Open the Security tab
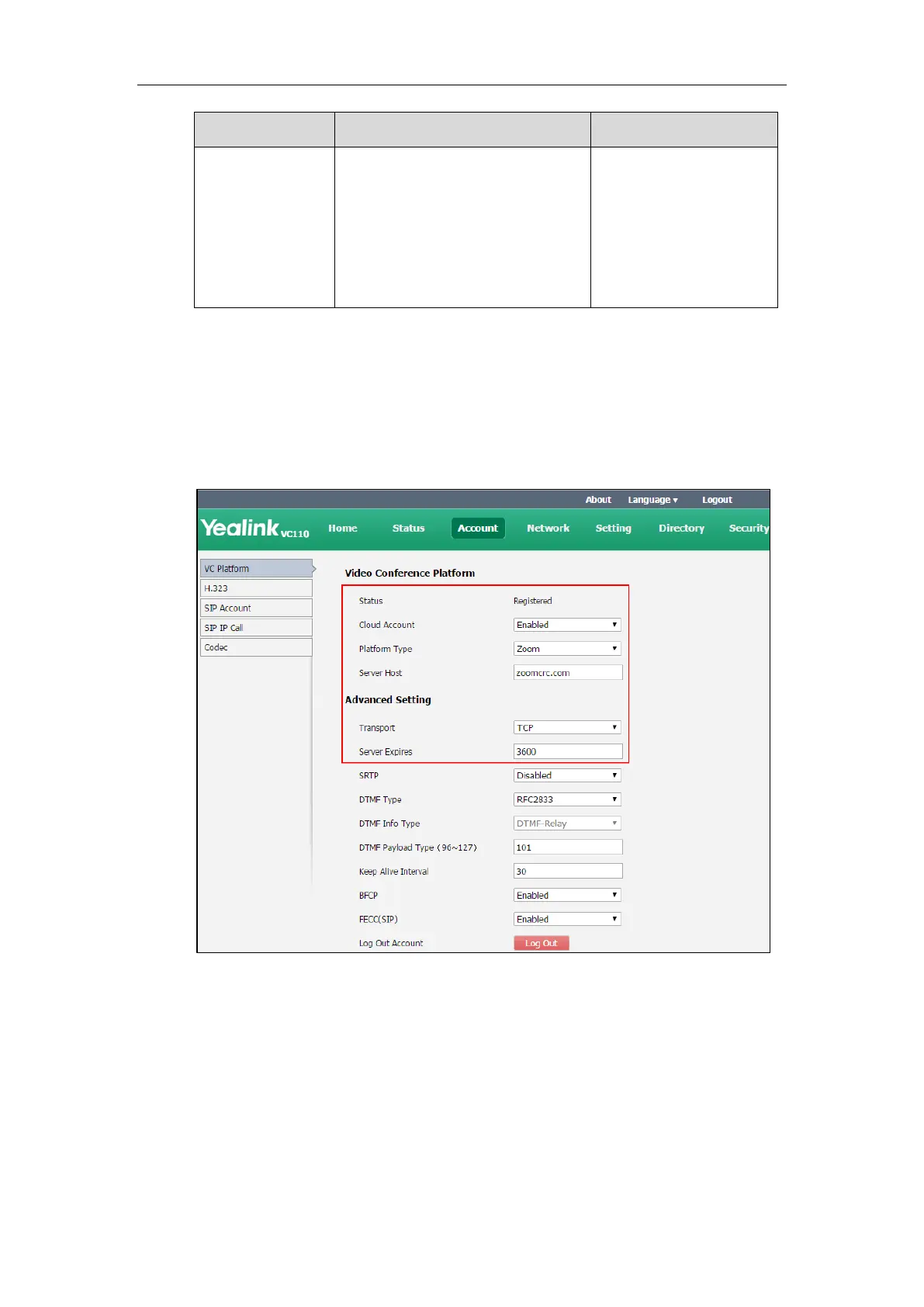 749,529
